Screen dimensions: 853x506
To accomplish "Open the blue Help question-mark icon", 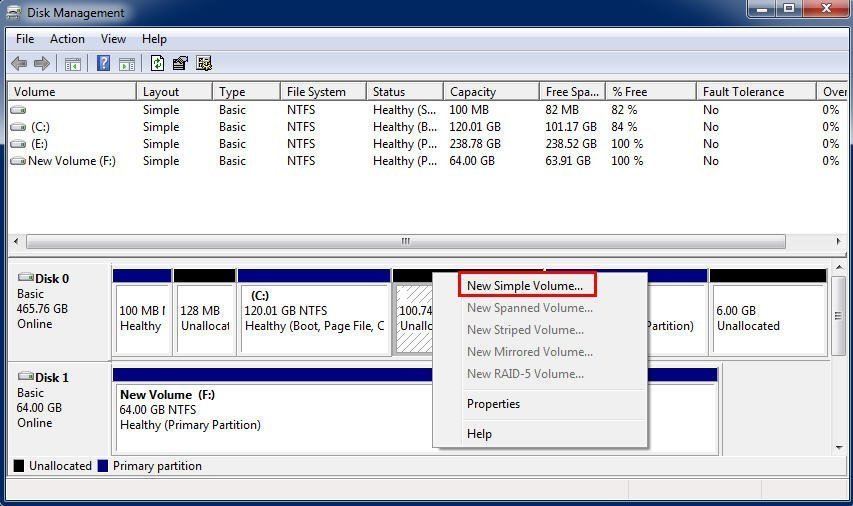I will (103, 63).
